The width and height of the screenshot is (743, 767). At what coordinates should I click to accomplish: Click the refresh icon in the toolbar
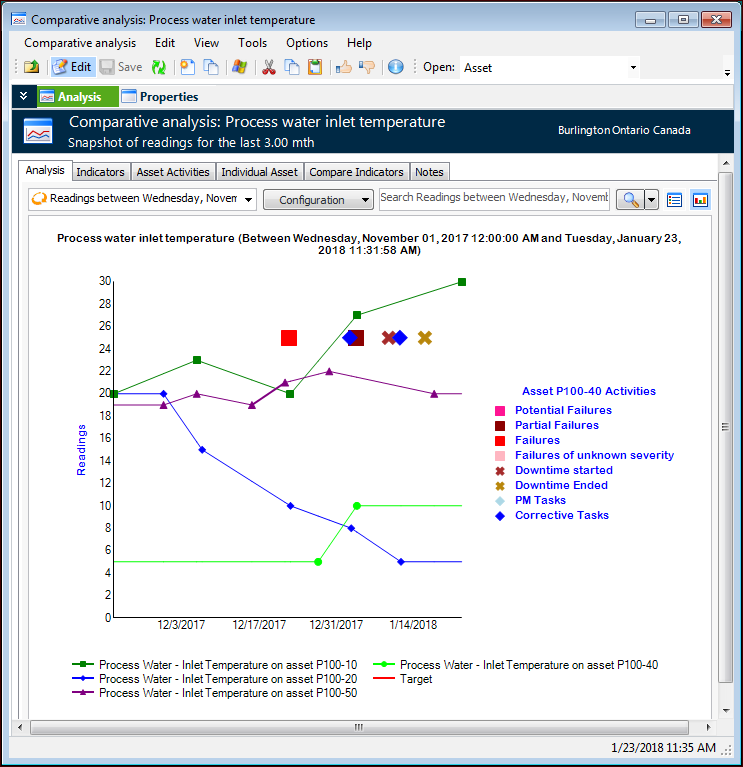coord(159,67)
